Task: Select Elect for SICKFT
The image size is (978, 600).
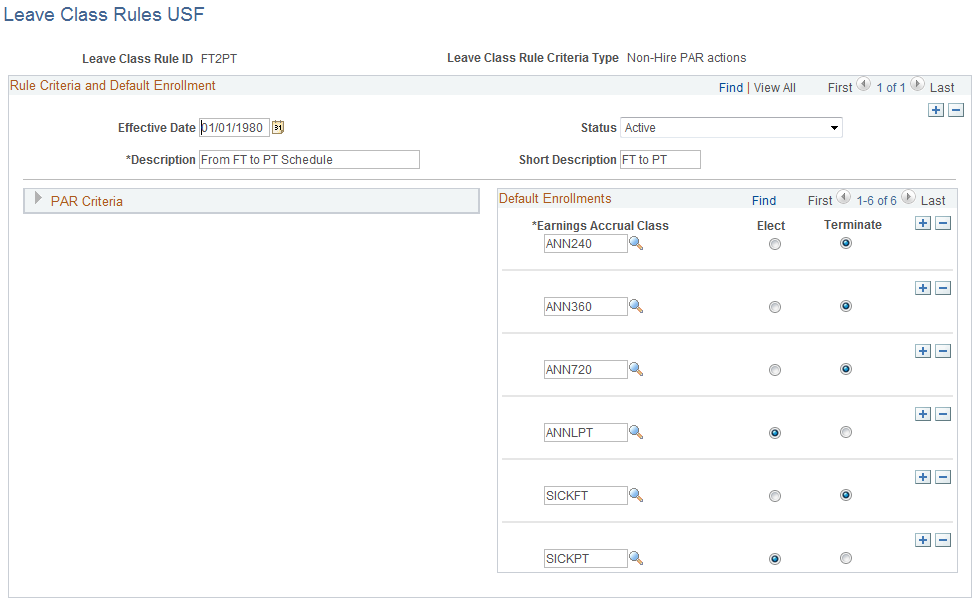Action: click(775, 496)
